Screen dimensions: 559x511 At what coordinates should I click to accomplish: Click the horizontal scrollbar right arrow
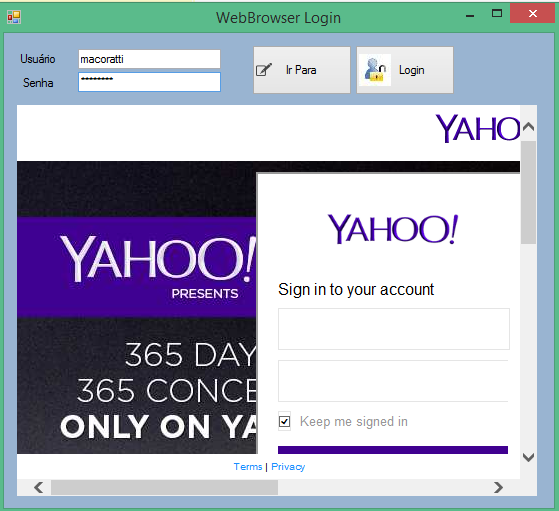click(x=498, y=487)
